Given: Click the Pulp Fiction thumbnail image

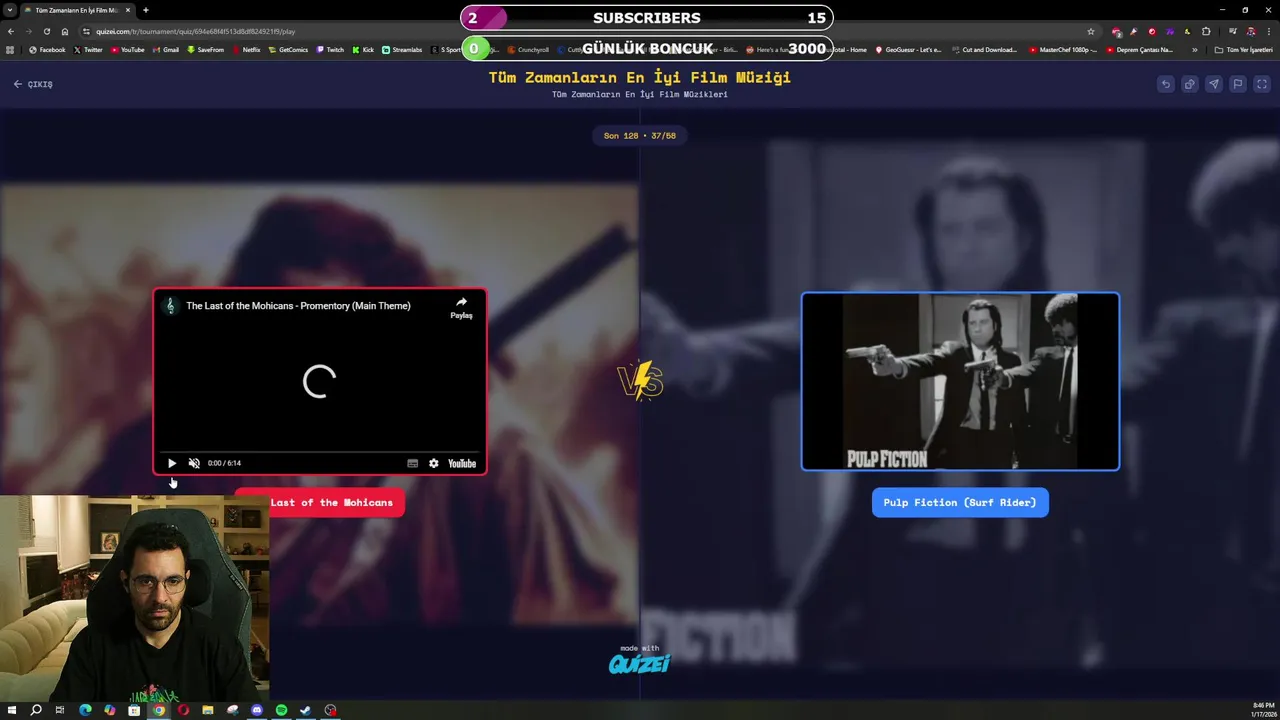Looking at the screenshot, I should click(960, 381).
